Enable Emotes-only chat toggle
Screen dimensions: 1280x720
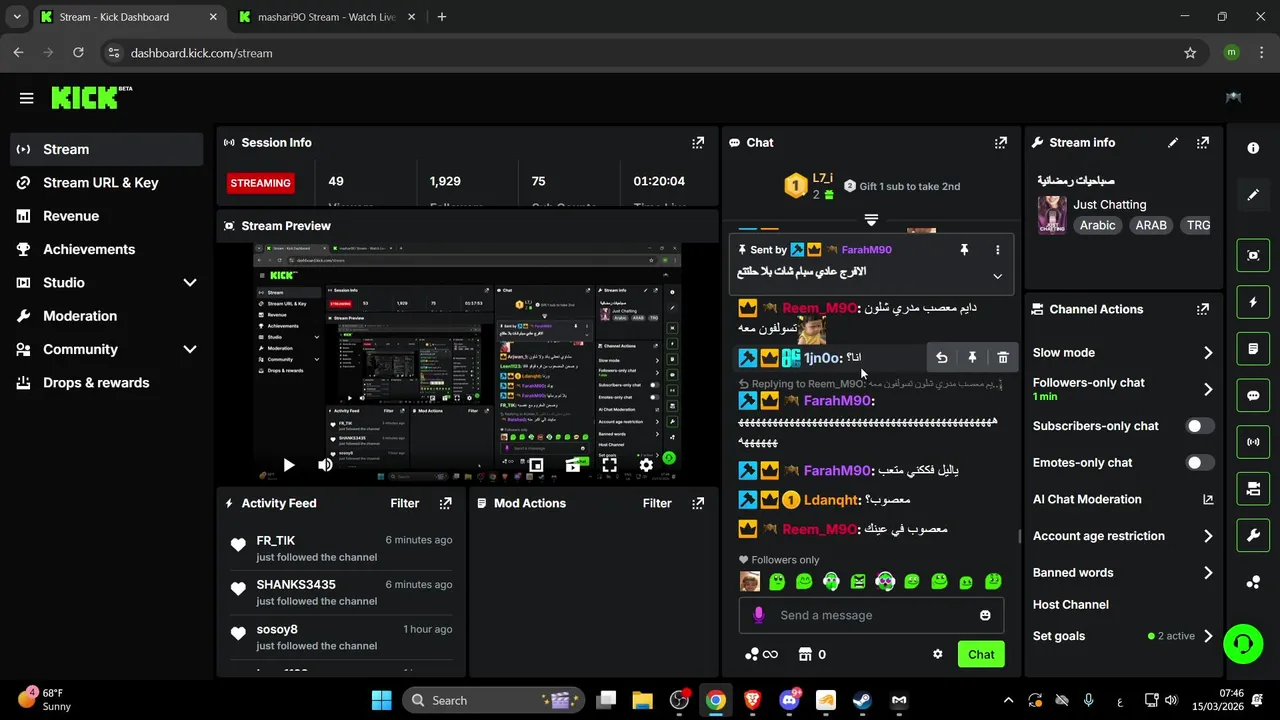pos(1200,463)
